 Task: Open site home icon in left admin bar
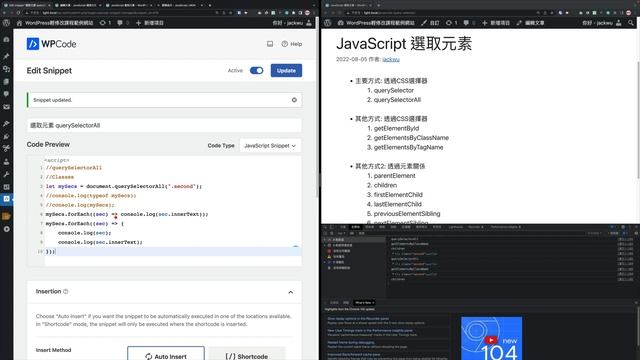point(19,23)
